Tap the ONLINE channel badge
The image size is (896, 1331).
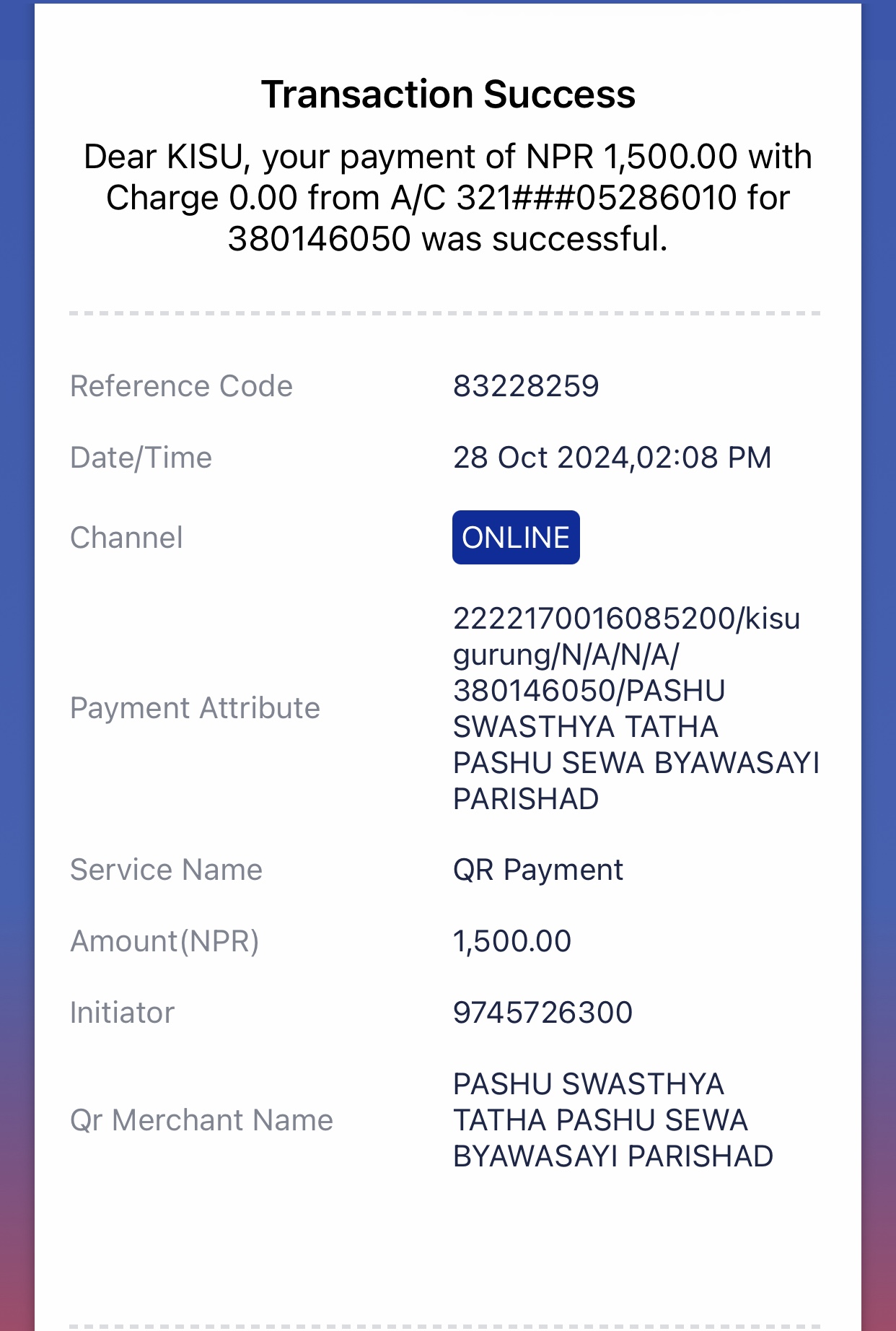coord(516,537)
